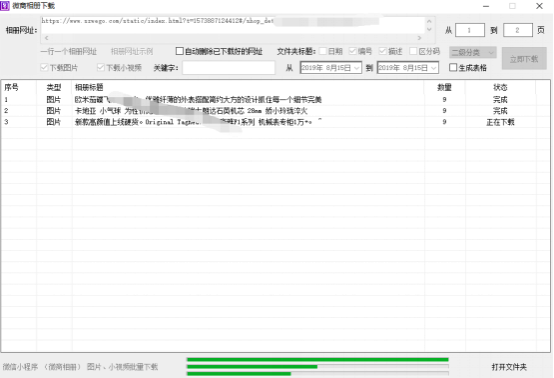
Task: Click the URL box scroll down arrow
Action: (429, 30)
